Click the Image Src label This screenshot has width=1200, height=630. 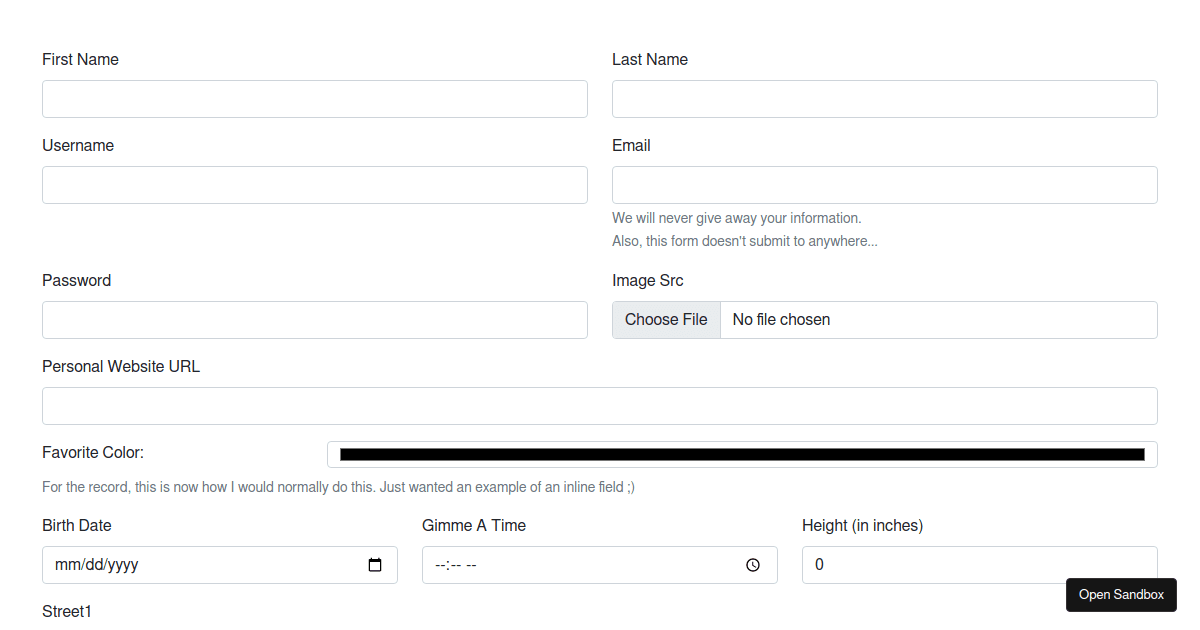(x=648, y=281)
